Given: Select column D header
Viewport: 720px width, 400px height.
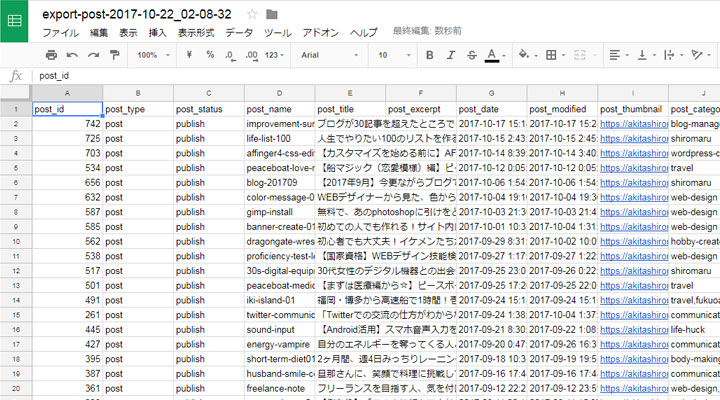Looking at the screenshot, I should [280, 93].
